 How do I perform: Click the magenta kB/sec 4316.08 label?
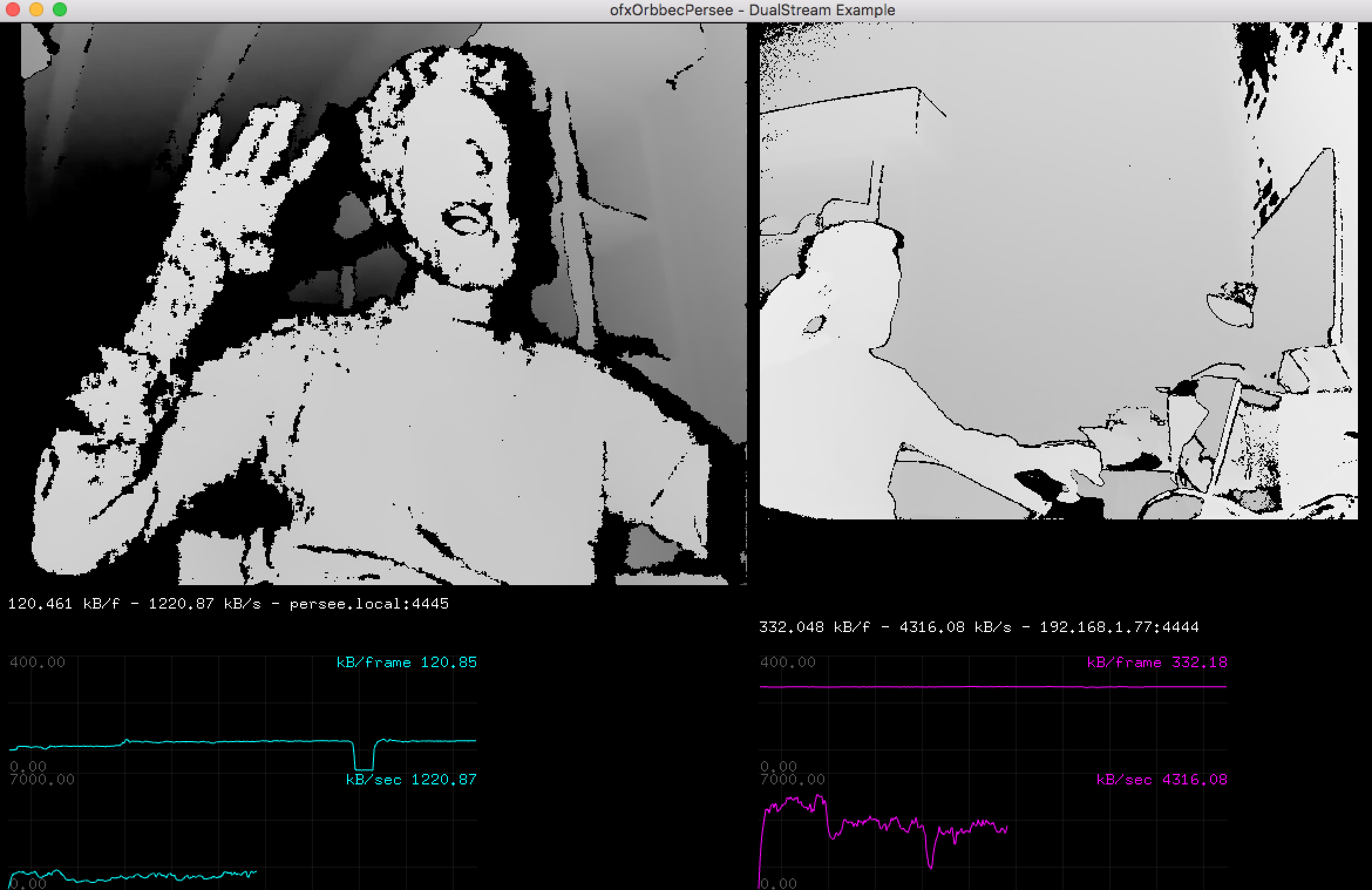click(x=1162, y=780)
